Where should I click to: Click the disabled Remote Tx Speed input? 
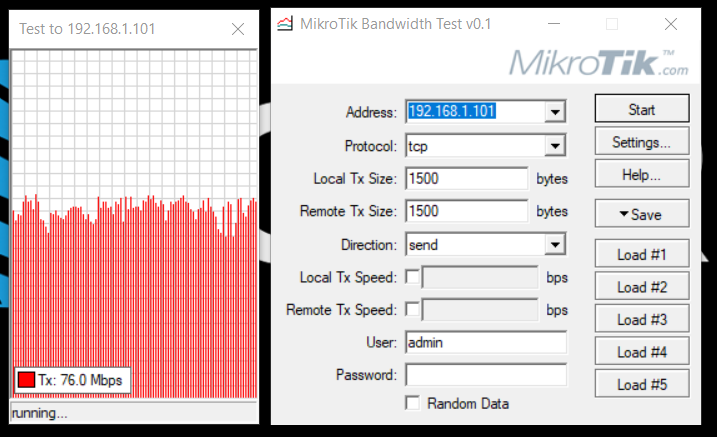480,309
